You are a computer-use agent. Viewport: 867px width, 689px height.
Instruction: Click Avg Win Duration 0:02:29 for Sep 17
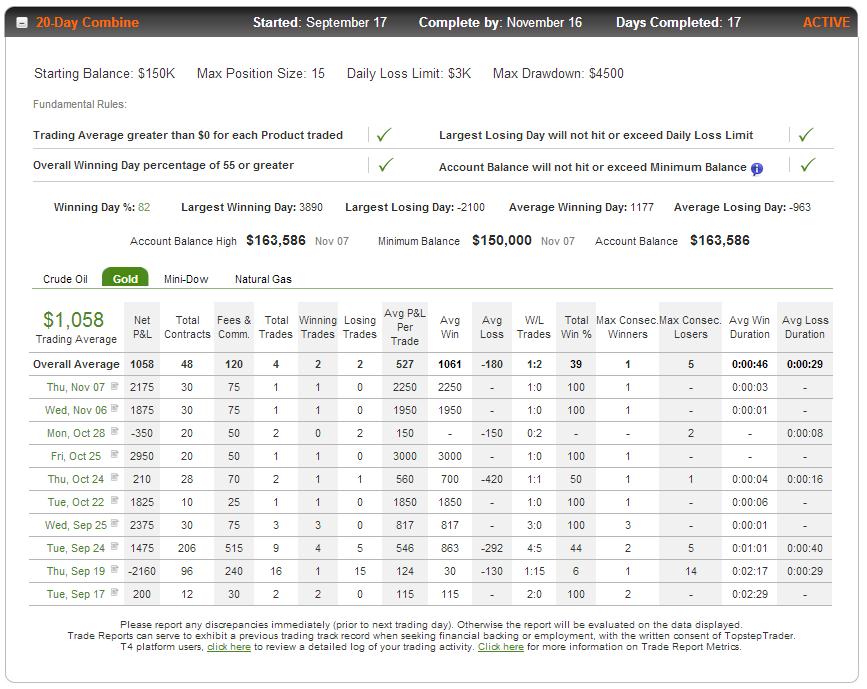pyautogui.click(x=750, y=594)
